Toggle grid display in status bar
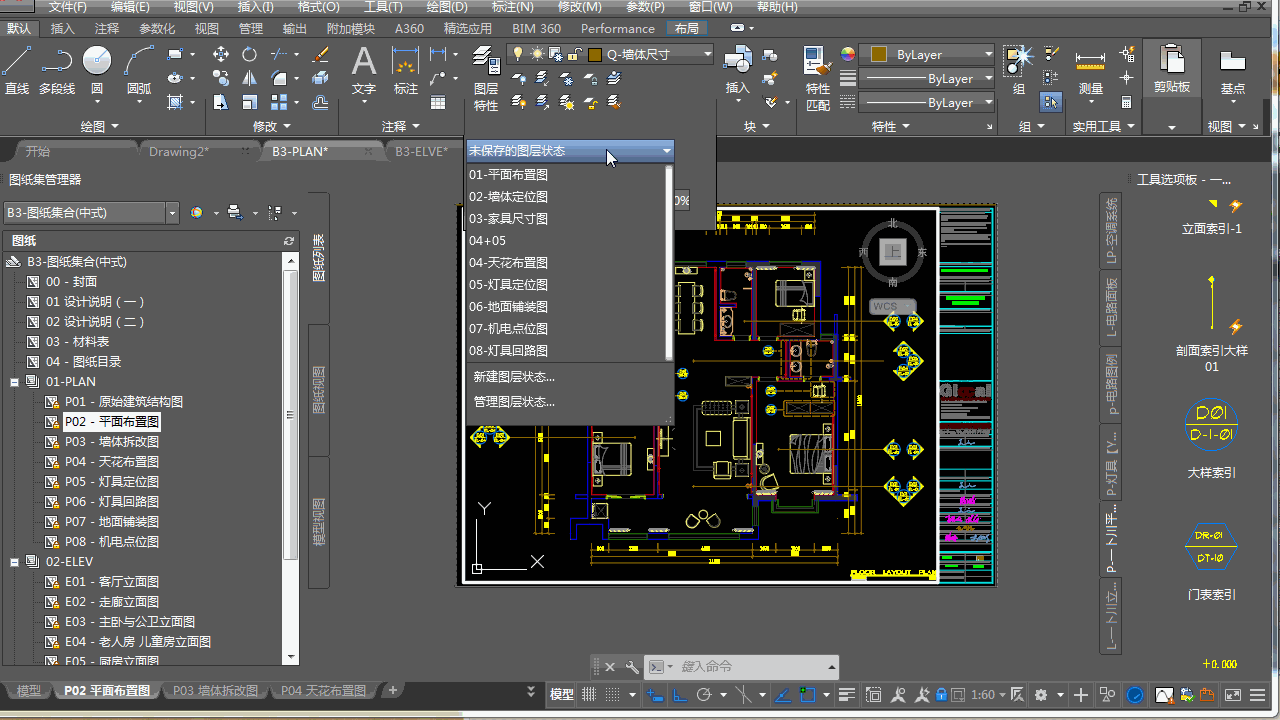The height and width of the screenshot is (720, 1280). pyautogui.click(x=589, y=695)
